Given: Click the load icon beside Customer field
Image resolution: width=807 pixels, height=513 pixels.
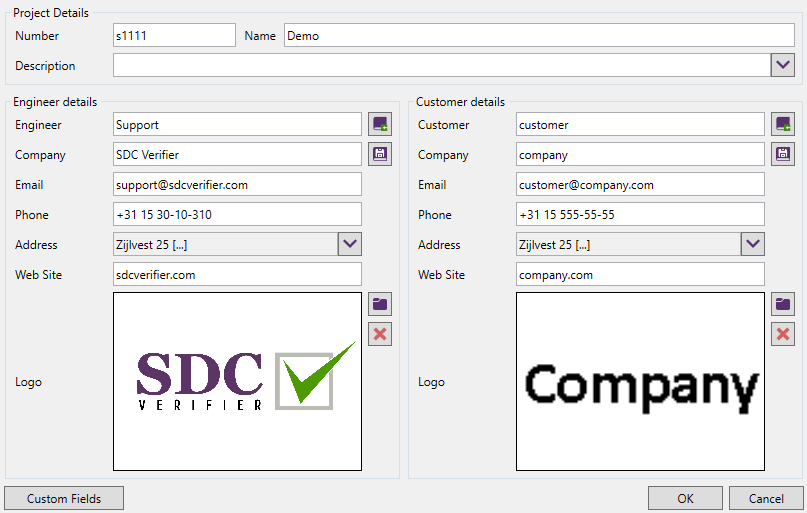Looking at the screenshot, I should (x=783, y=124).
